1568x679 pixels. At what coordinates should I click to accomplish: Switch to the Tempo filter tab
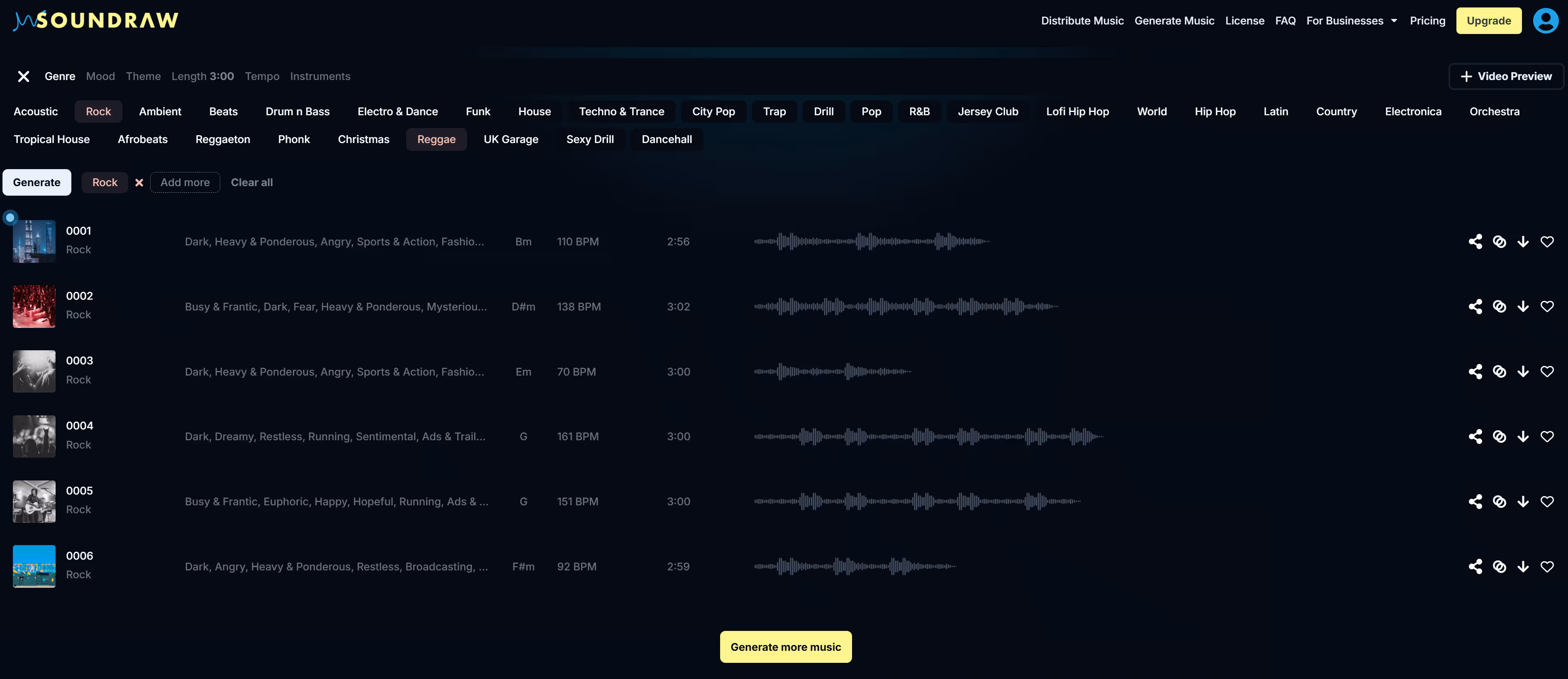coord(262,77)
